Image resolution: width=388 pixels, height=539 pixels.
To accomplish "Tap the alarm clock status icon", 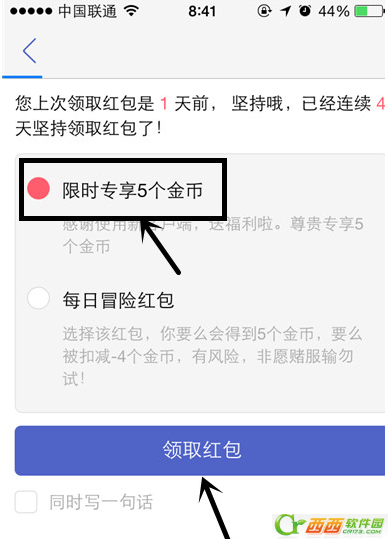I will click(305, 11).
